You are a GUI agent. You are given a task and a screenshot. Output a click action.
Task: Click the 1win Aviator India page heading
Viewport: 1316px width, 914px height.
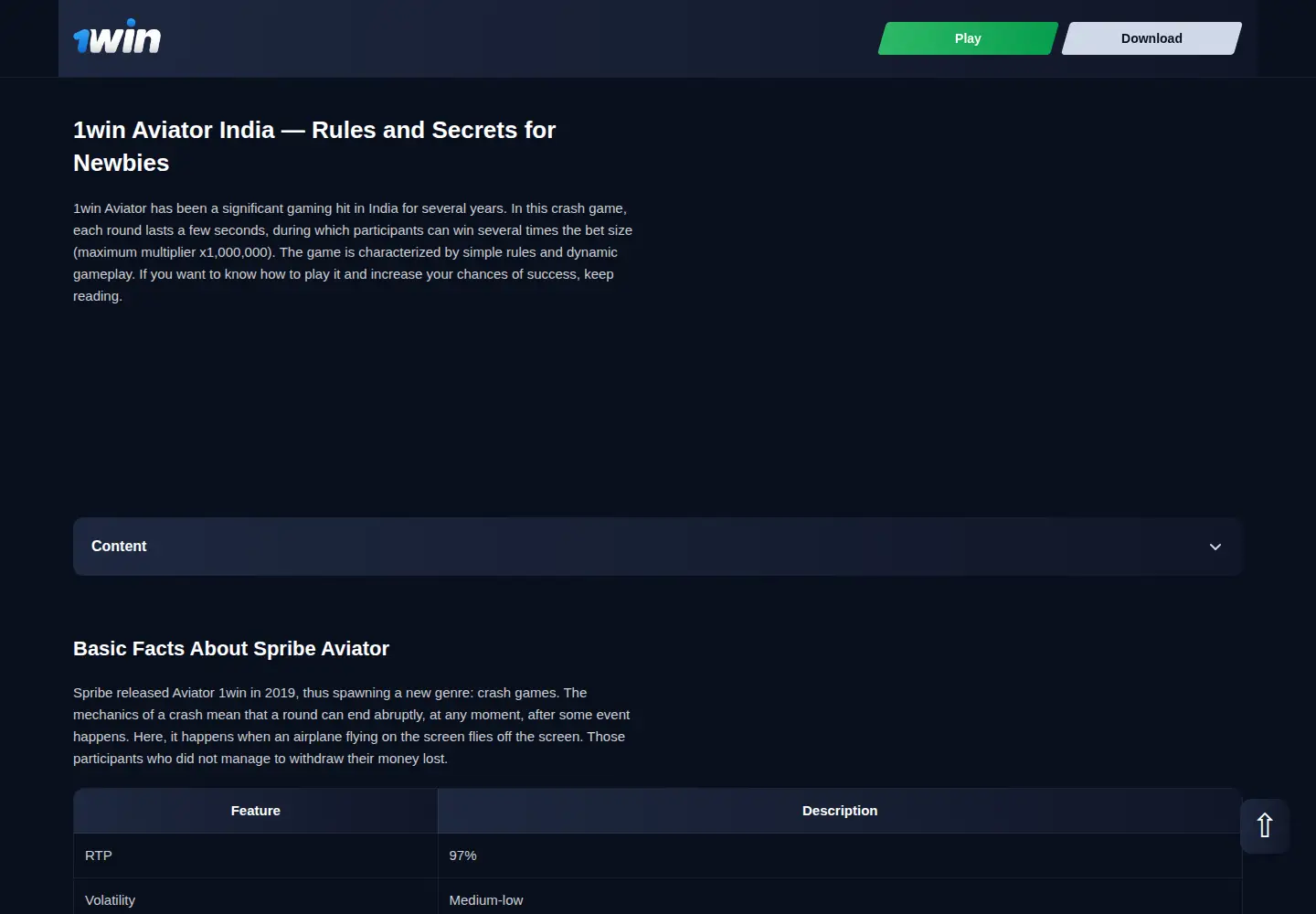tap(314, 146)
